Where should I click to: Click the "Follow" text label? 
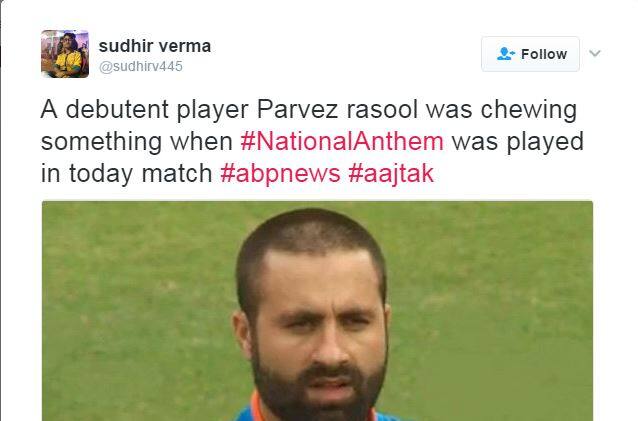tap(544, 54)
